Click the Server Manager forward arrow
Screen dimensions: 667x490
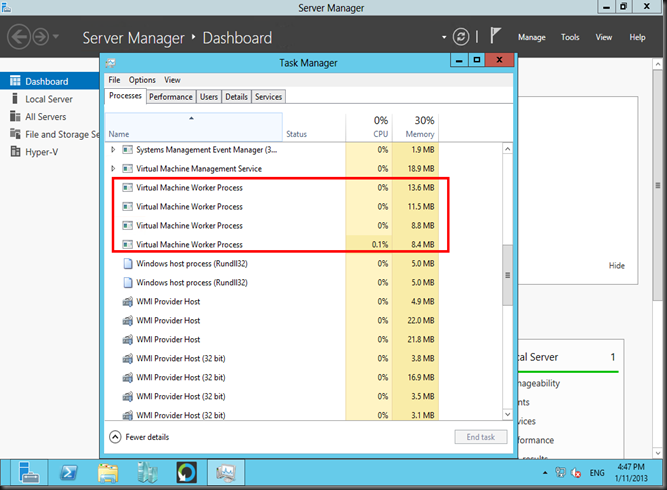pyautogui.click(x=41, y=37)
